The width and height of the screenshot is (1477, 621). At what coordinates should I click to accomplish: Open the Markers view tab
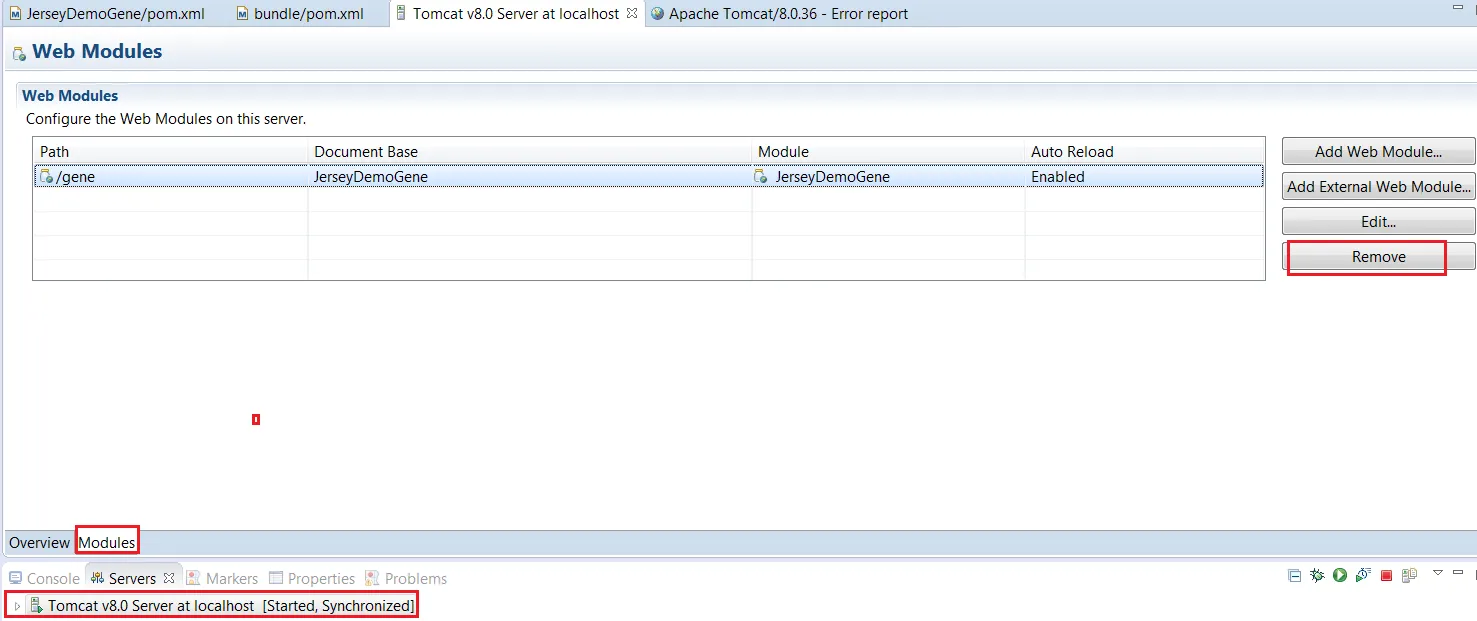coord(222,578)
